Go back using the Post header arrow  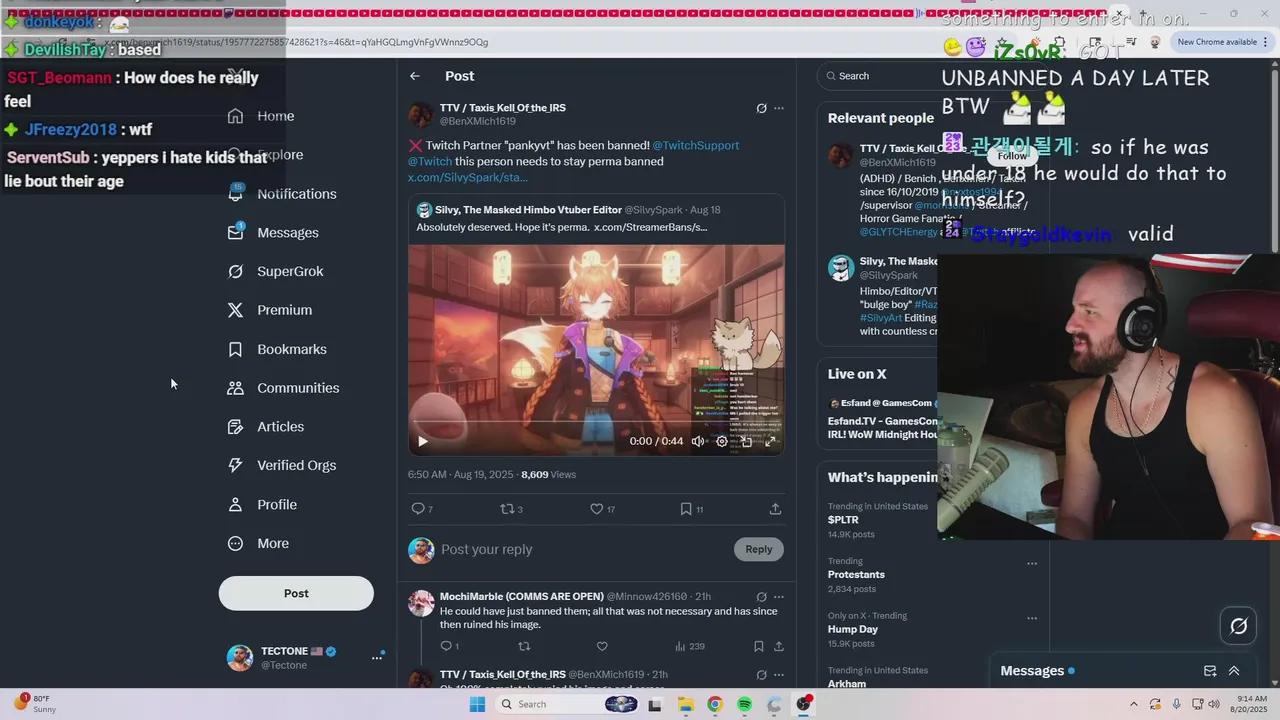coord(414,76)
